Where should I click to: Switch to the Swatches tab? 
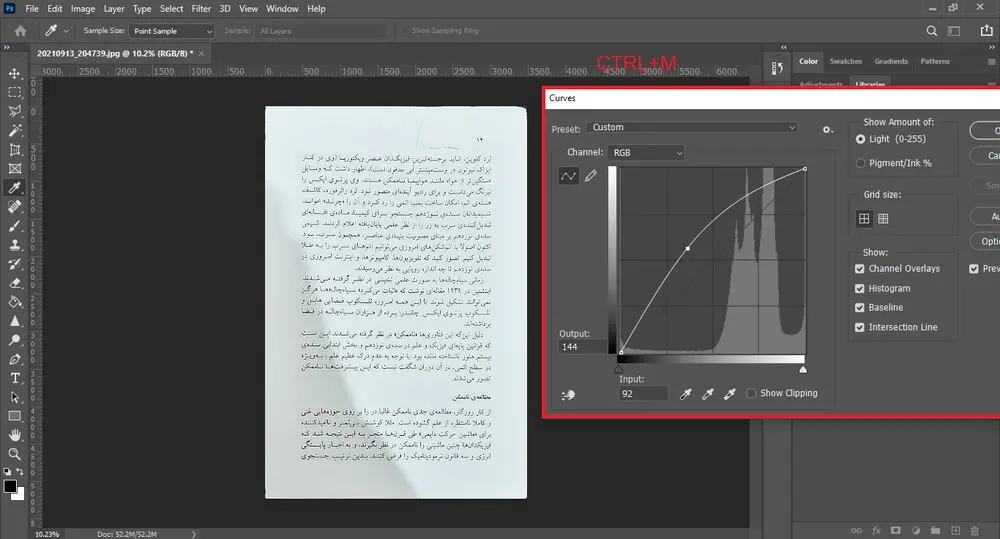point(846,62)
